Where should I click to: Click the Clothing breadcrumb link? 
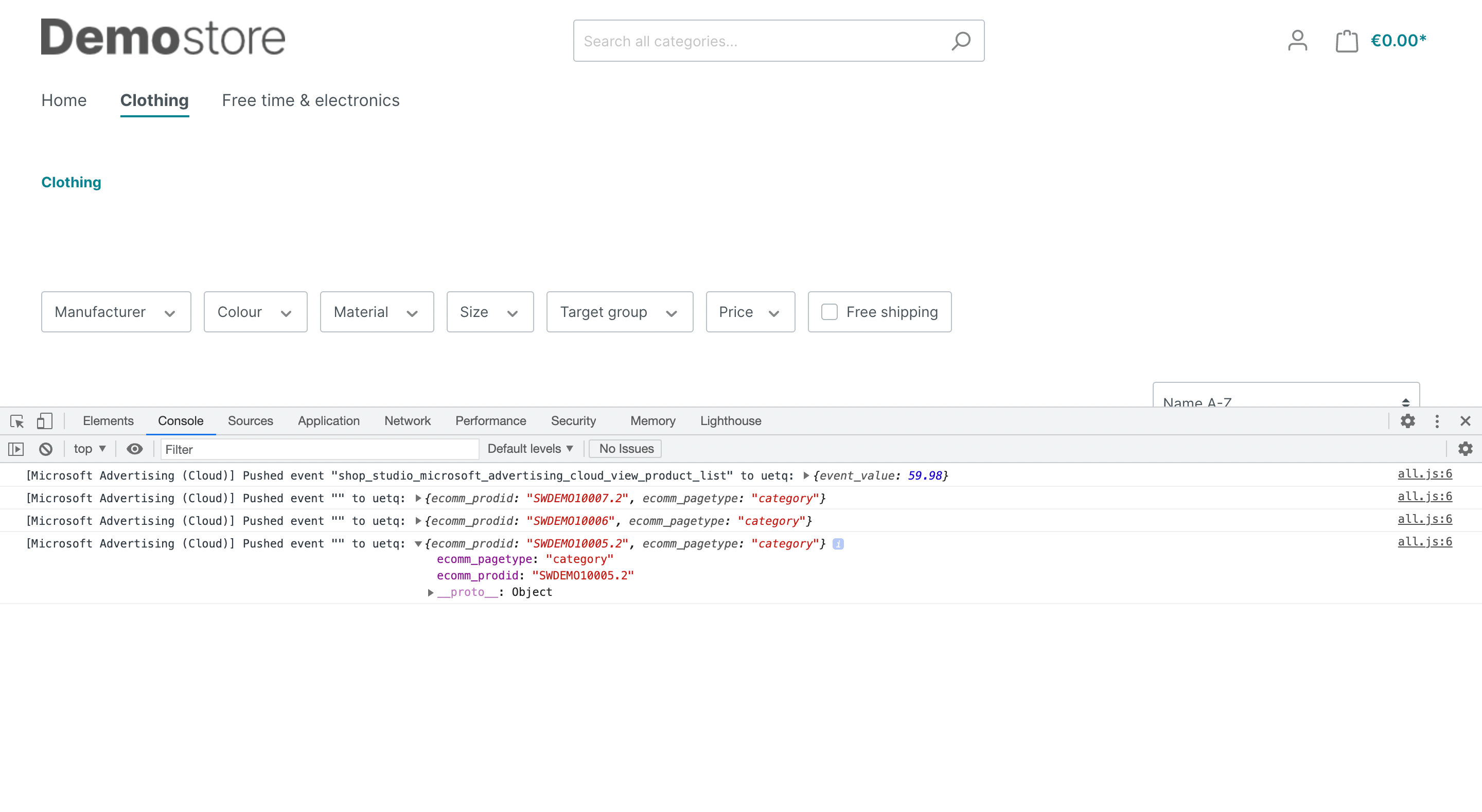click(x=72, y=182)
